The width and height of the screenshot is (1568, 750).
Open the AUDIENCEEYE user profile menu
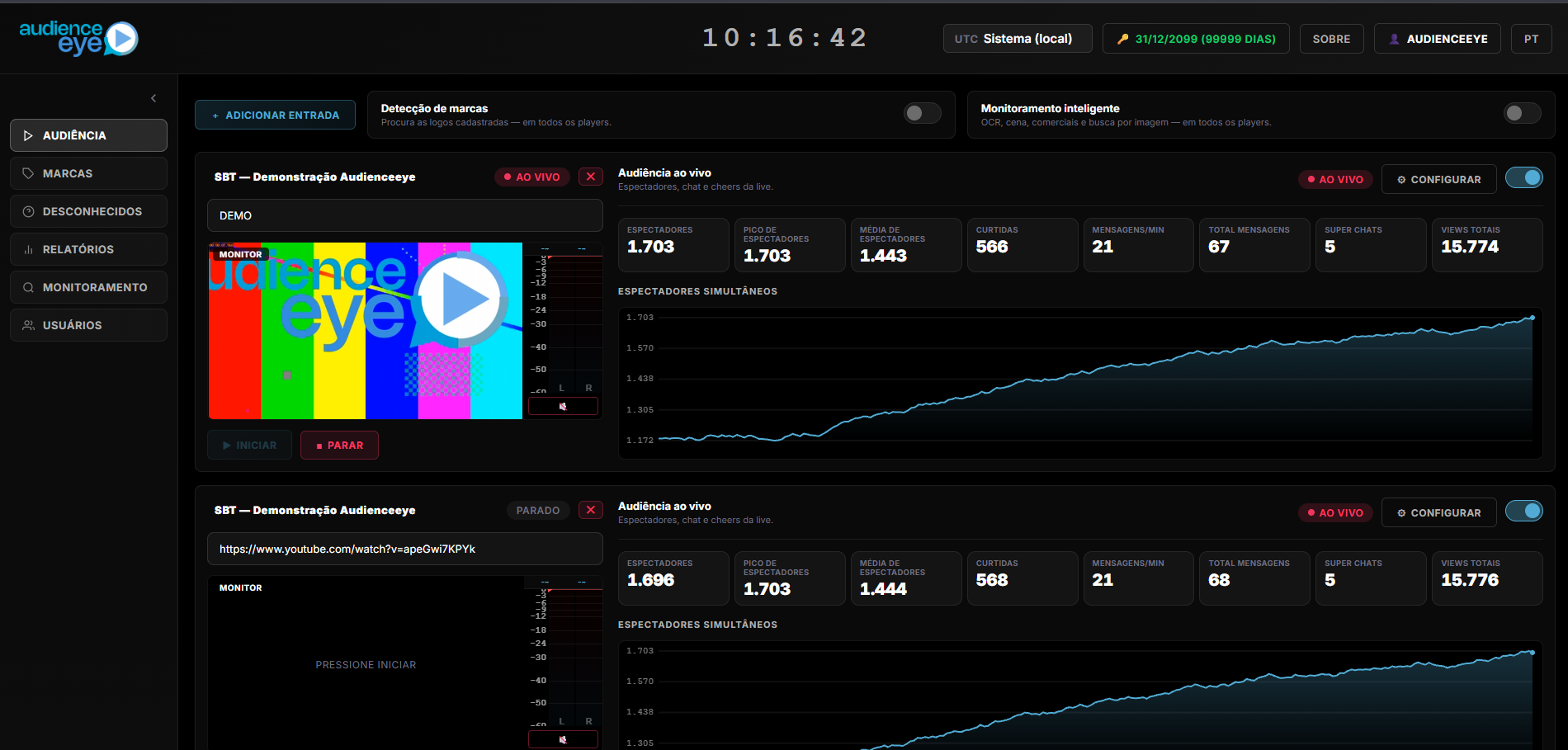pyautogui.click(x=1438, y=39)
